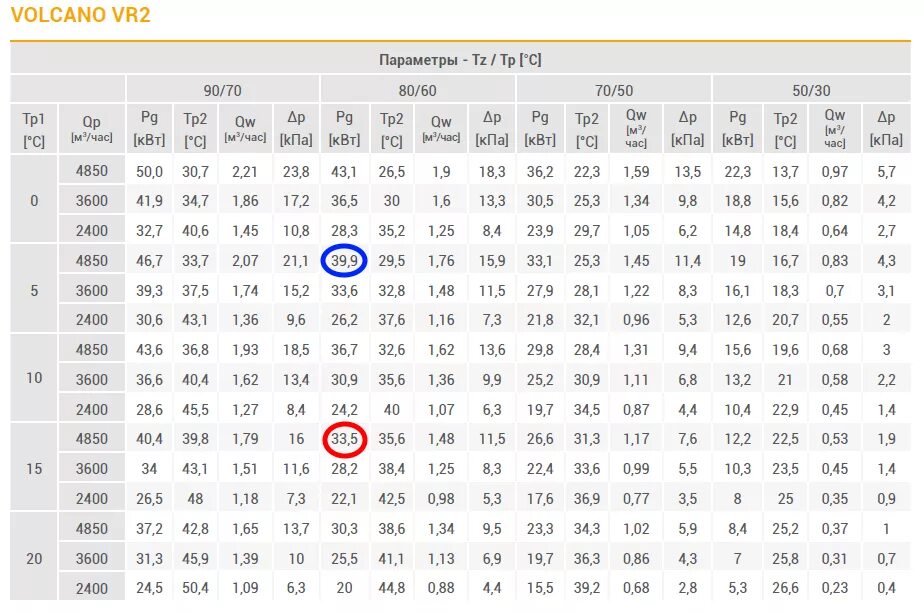Click the cell with value 30,7

point(195,171)
